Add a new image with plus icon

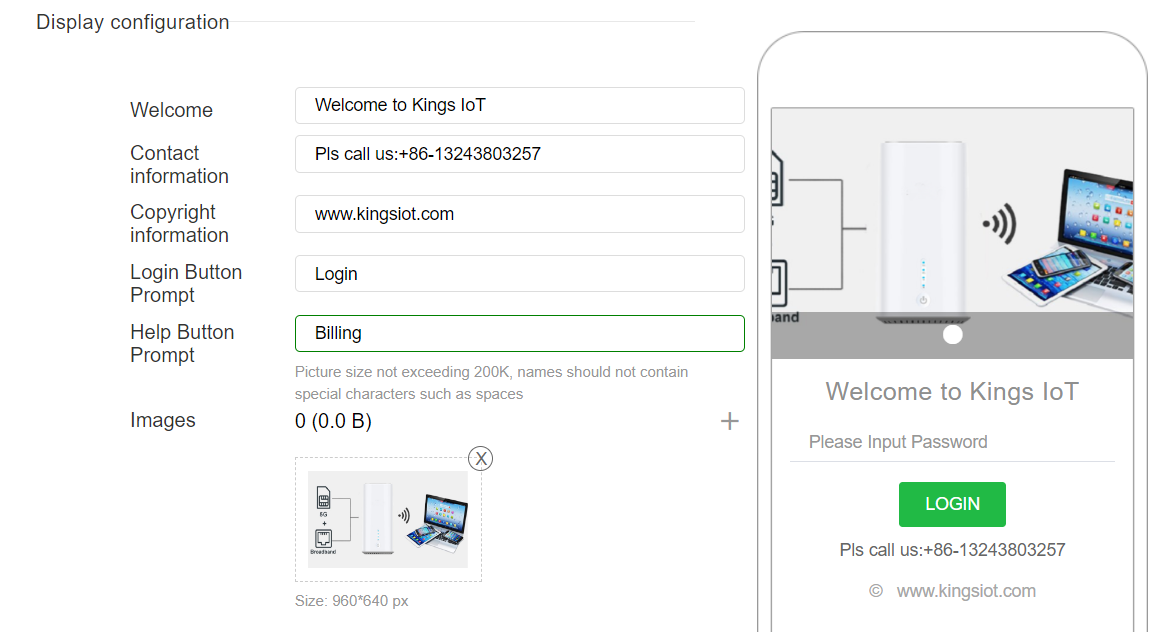[x=729, y=421]
